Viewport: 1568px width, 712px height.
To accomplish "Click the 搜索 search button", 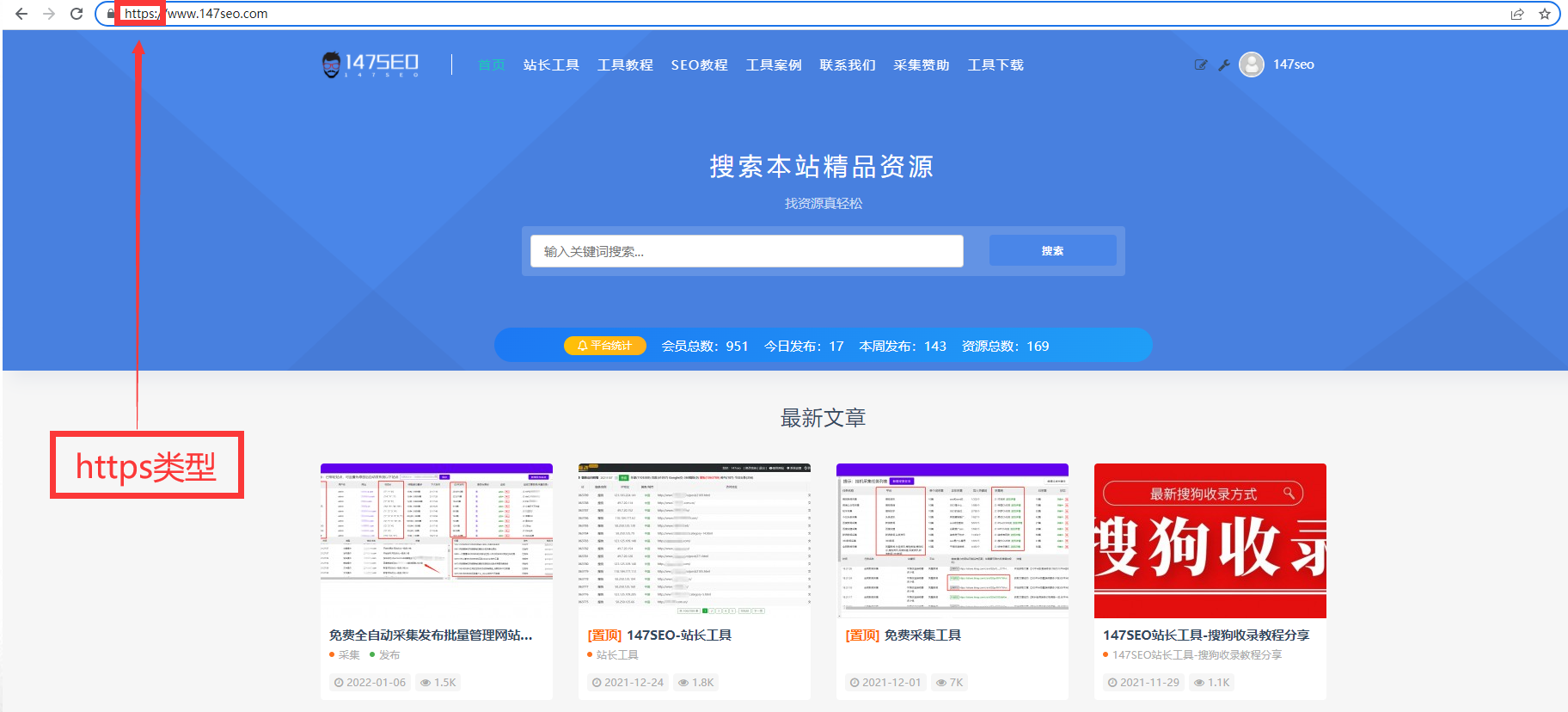I will pos(1052,251).
